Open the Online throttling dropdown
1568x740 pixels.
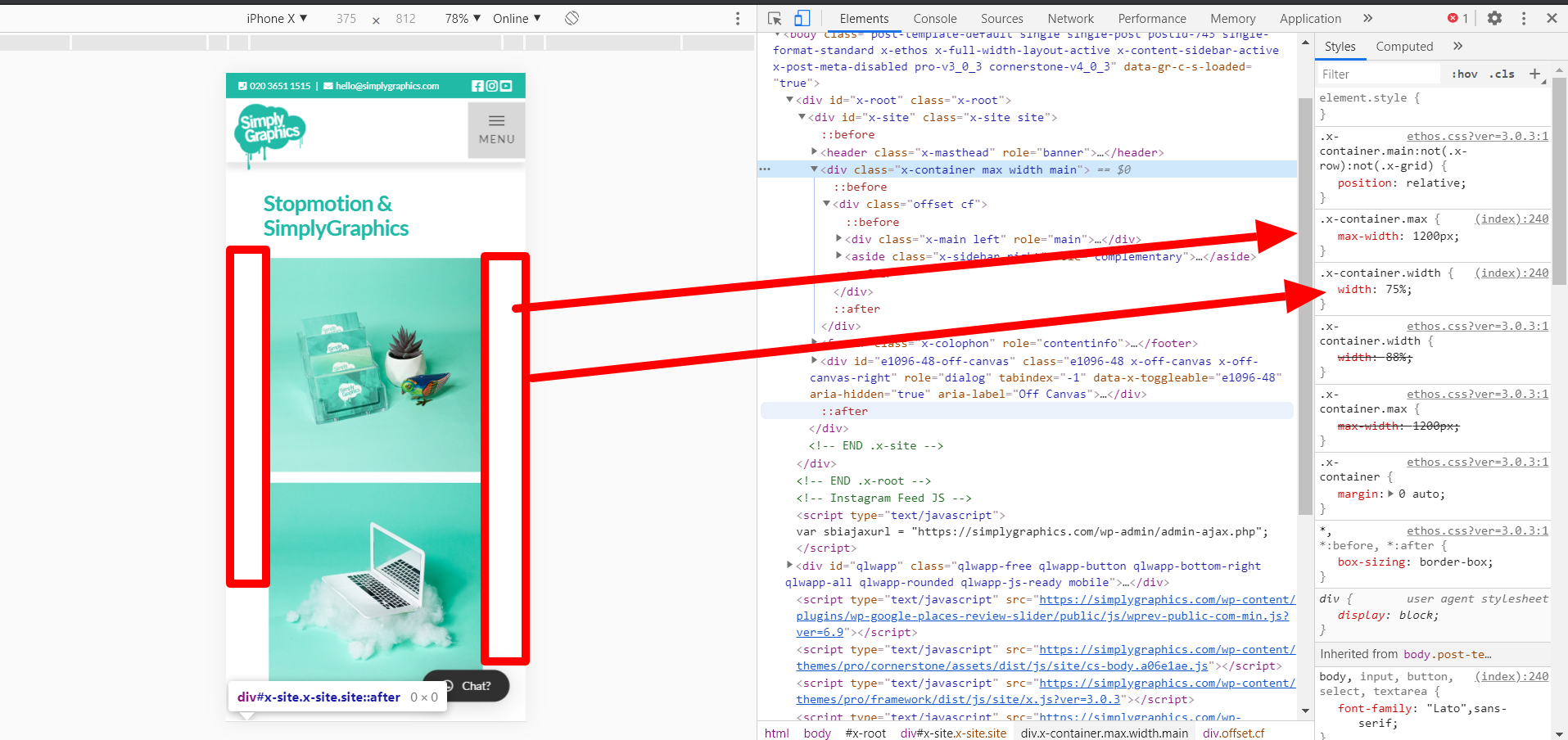click(517, 18)
